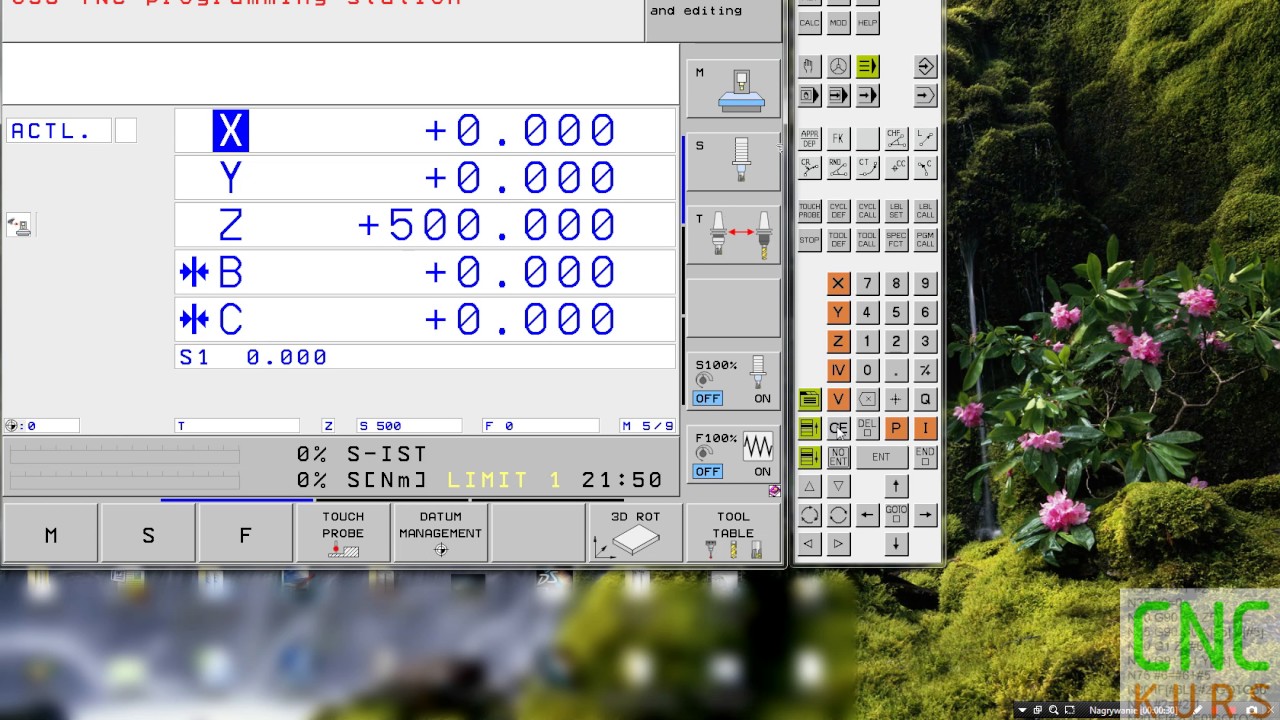The width and height of the screenshot is (1280, 720).
Task: Open the DATUM MANAGEMENT softkey
Action: point(440,535)
